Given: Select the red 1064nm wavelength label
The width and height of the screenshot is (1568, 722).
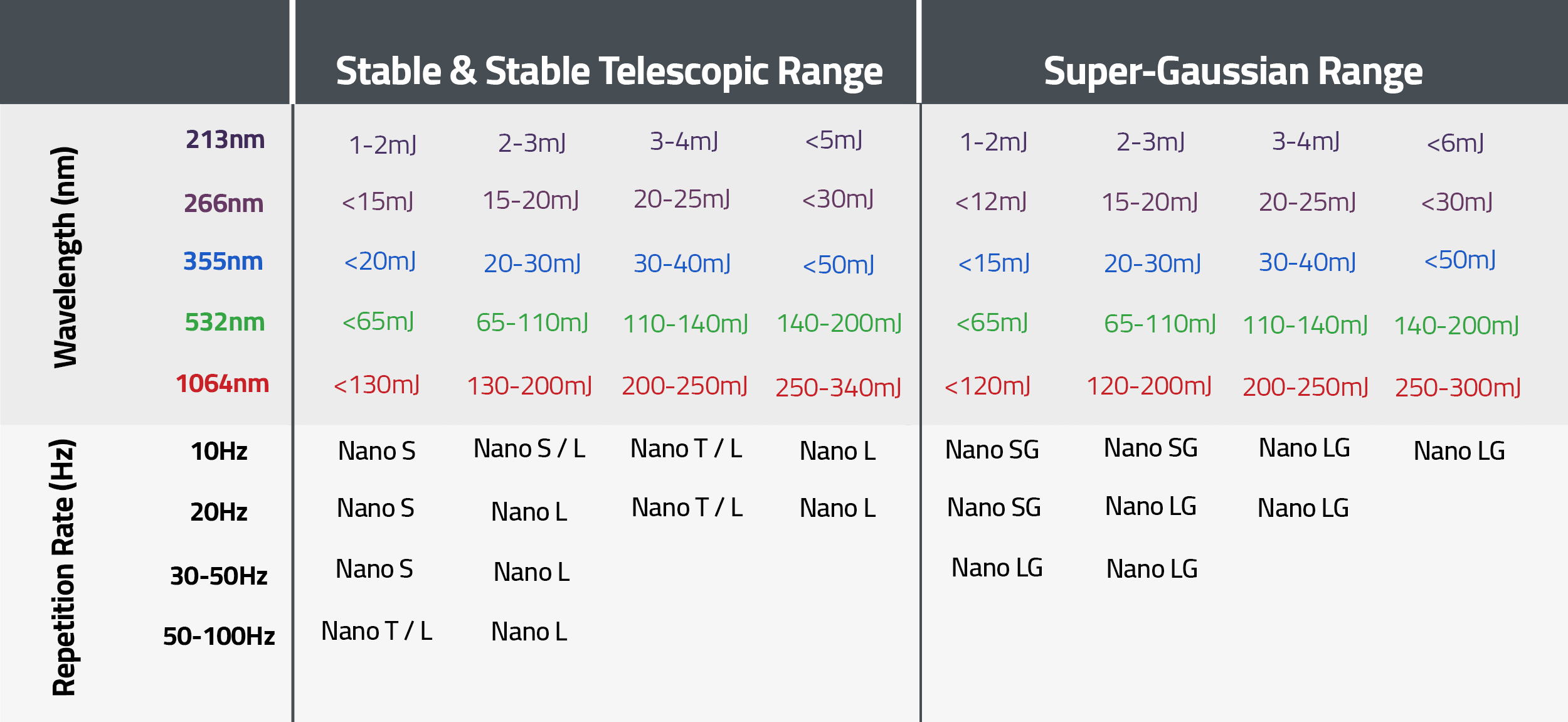Looking at the screenshot, I should tap(222, 383).
